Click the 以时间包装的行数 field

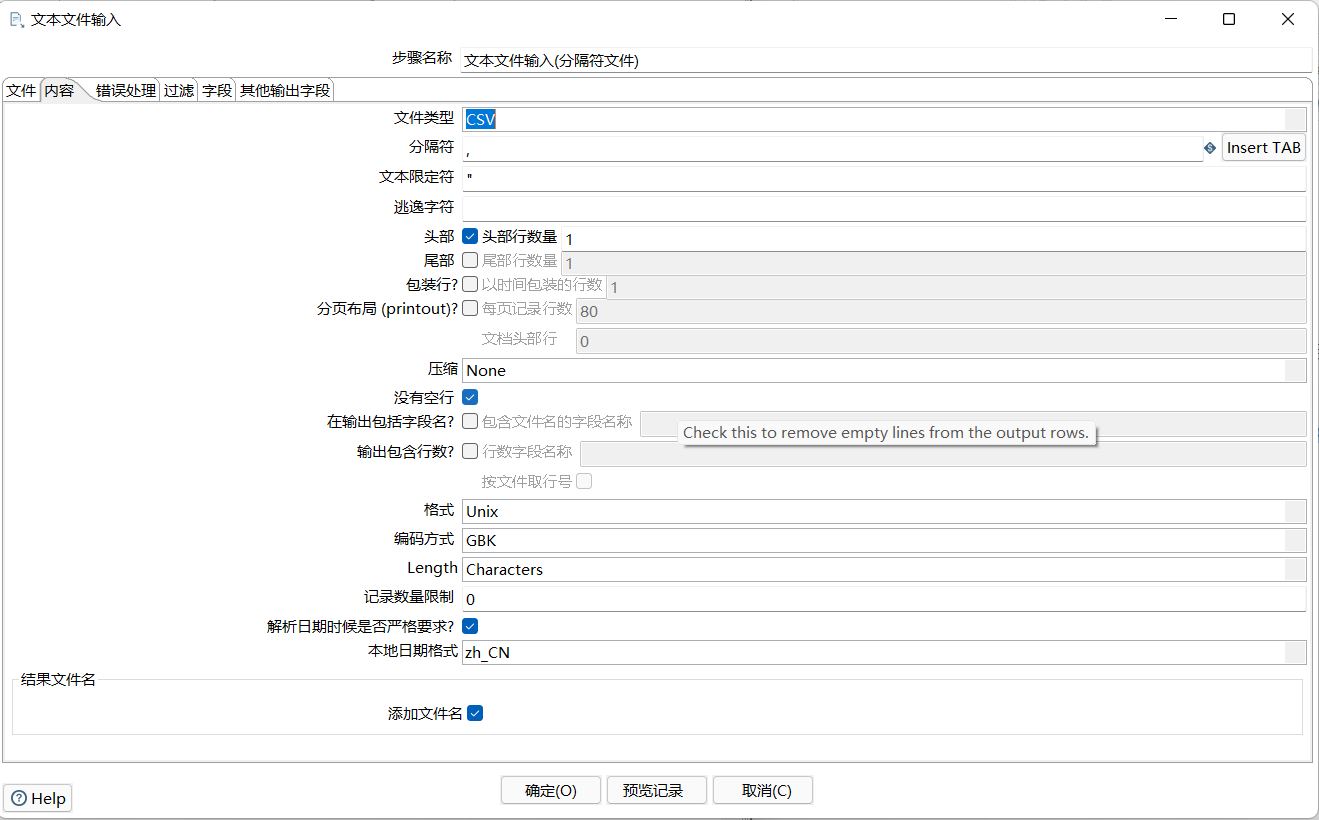pyautogui.click(x=956, y=287)
